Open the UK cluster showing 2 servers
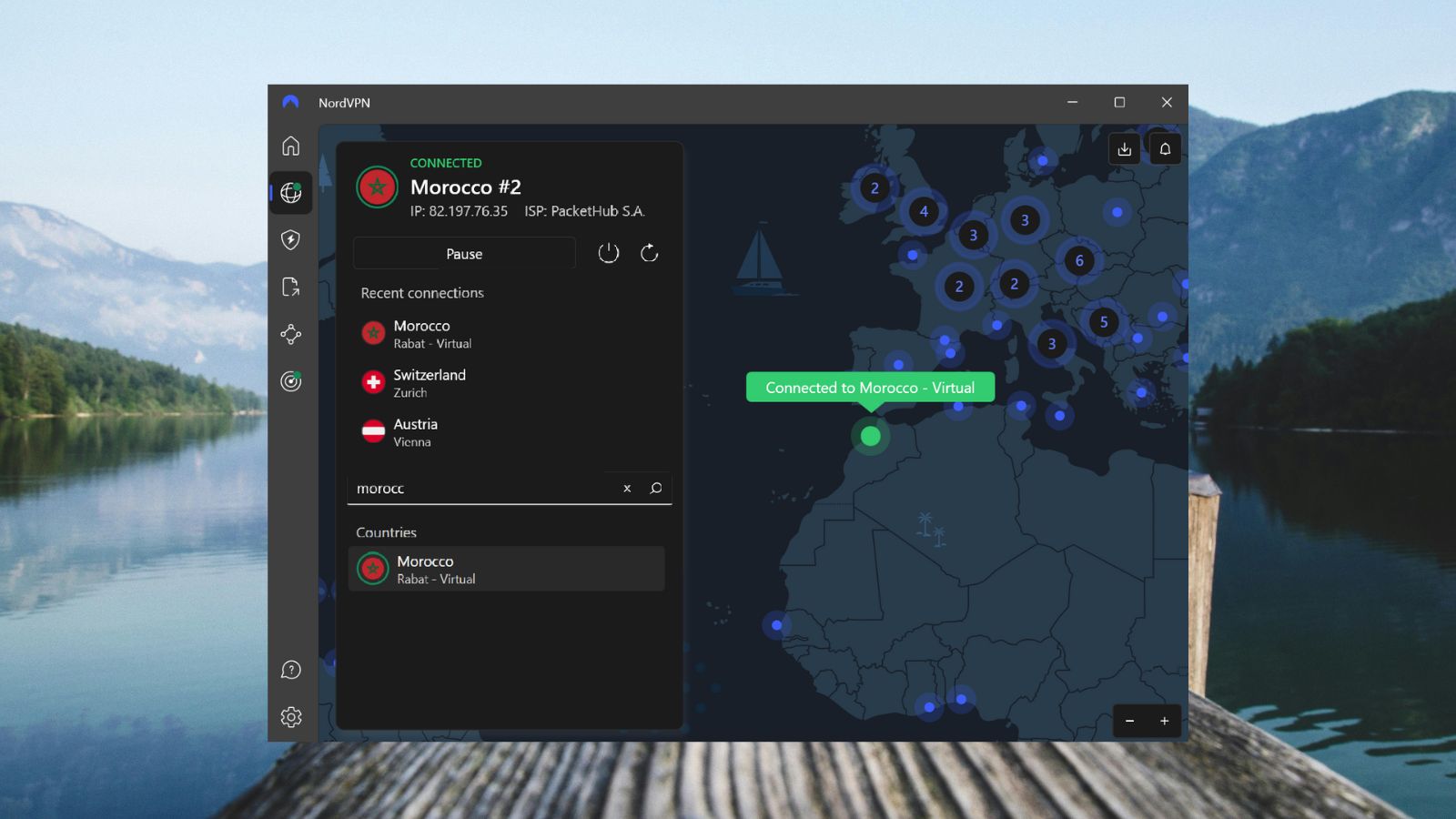1456x819 pixels. [x=874, y=187]
